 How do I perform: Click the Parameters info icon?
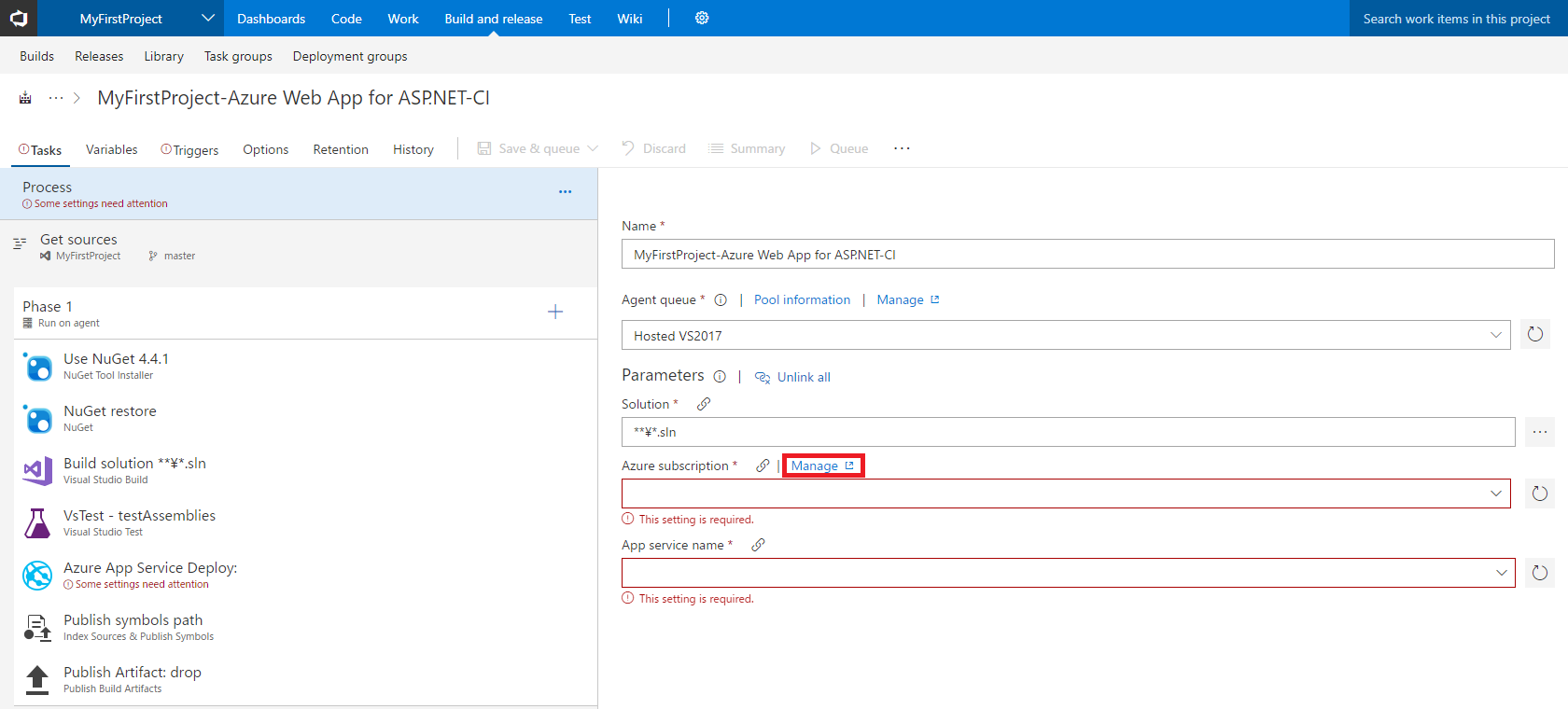click(x=720, y=377)
